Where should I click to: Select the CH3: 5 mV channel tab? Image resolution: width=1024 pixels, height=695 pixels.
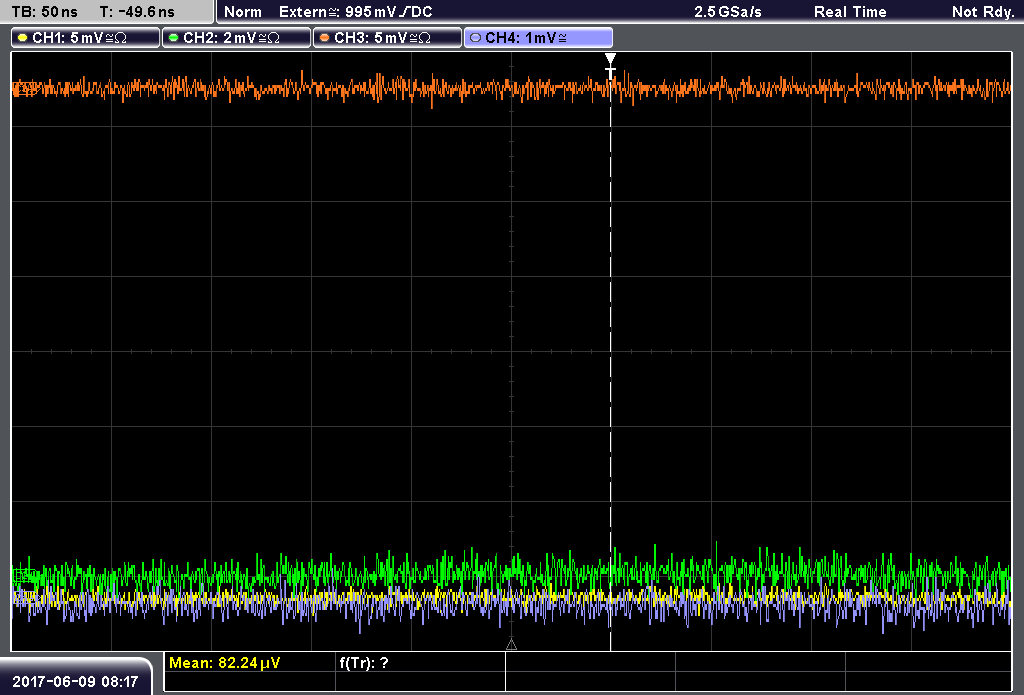tap(387, 38)
